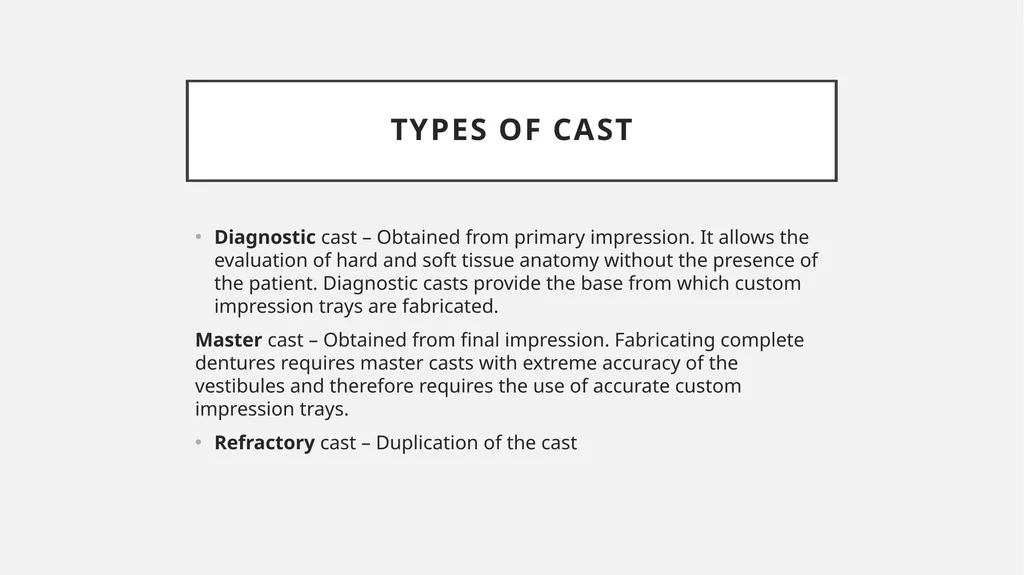This screenshot has width=1024, height=575.
Task: Click the bullet marker before Diagnostic
Action: [x=199, y=237]
